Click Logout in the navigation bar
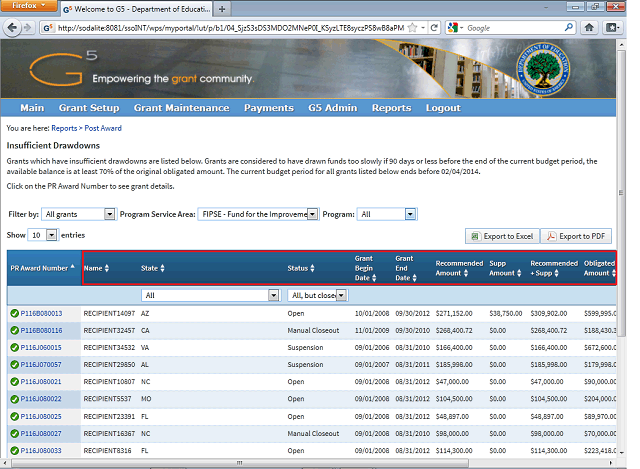The height and width of the screenshot is (469, 640). (x=443, y=108)
